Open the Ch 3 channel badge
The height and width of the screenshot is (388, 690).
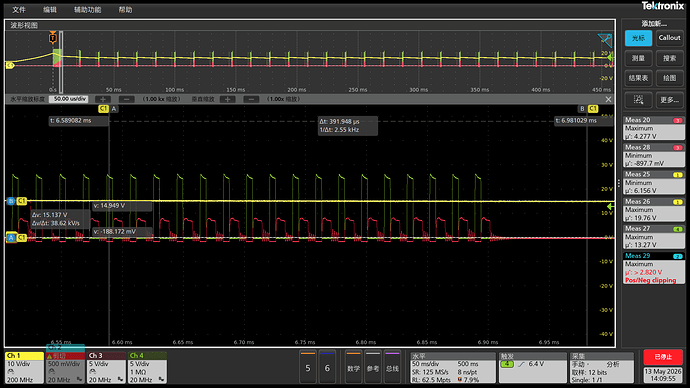click(x=106, y=367)
